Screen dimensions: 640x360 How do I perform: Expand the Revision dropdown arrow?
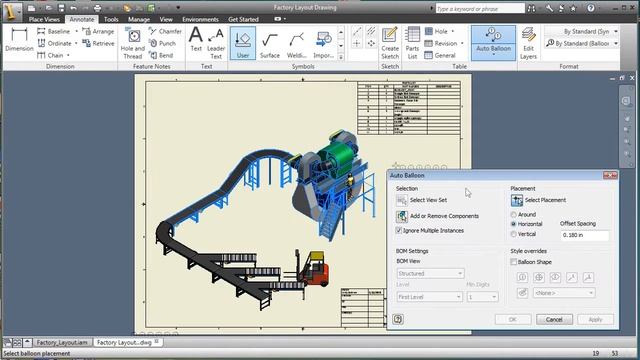tap(462, 43)
